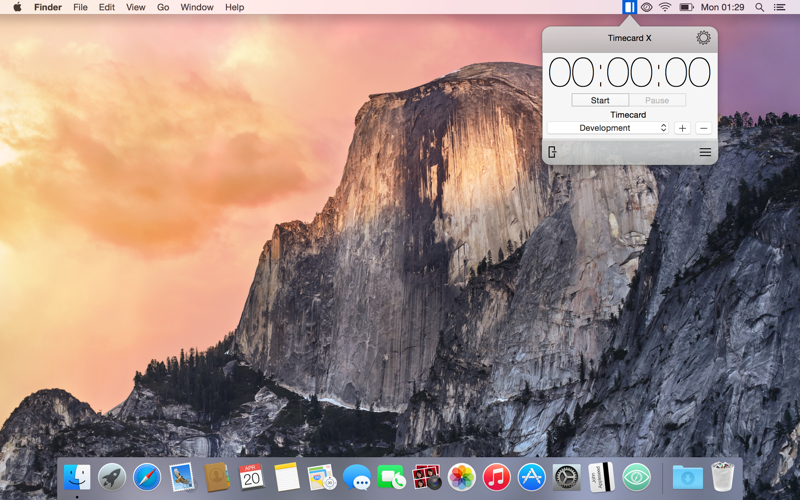Open Photo Booth from the Dock
800x500 pixels.
tap(427, 478)
